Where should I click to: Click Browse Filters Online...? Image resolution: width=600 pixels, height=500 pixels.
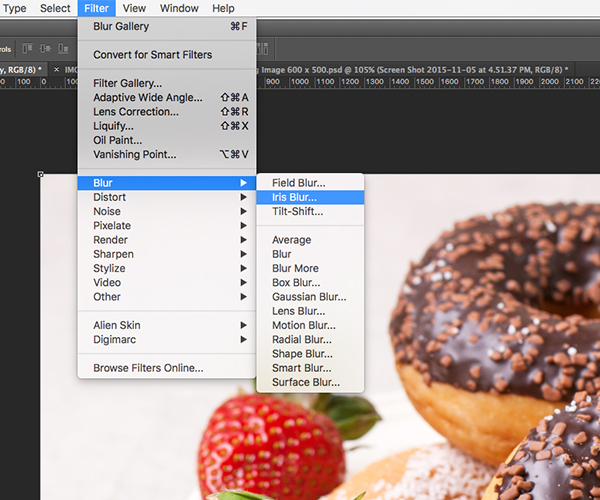[167, 368]
